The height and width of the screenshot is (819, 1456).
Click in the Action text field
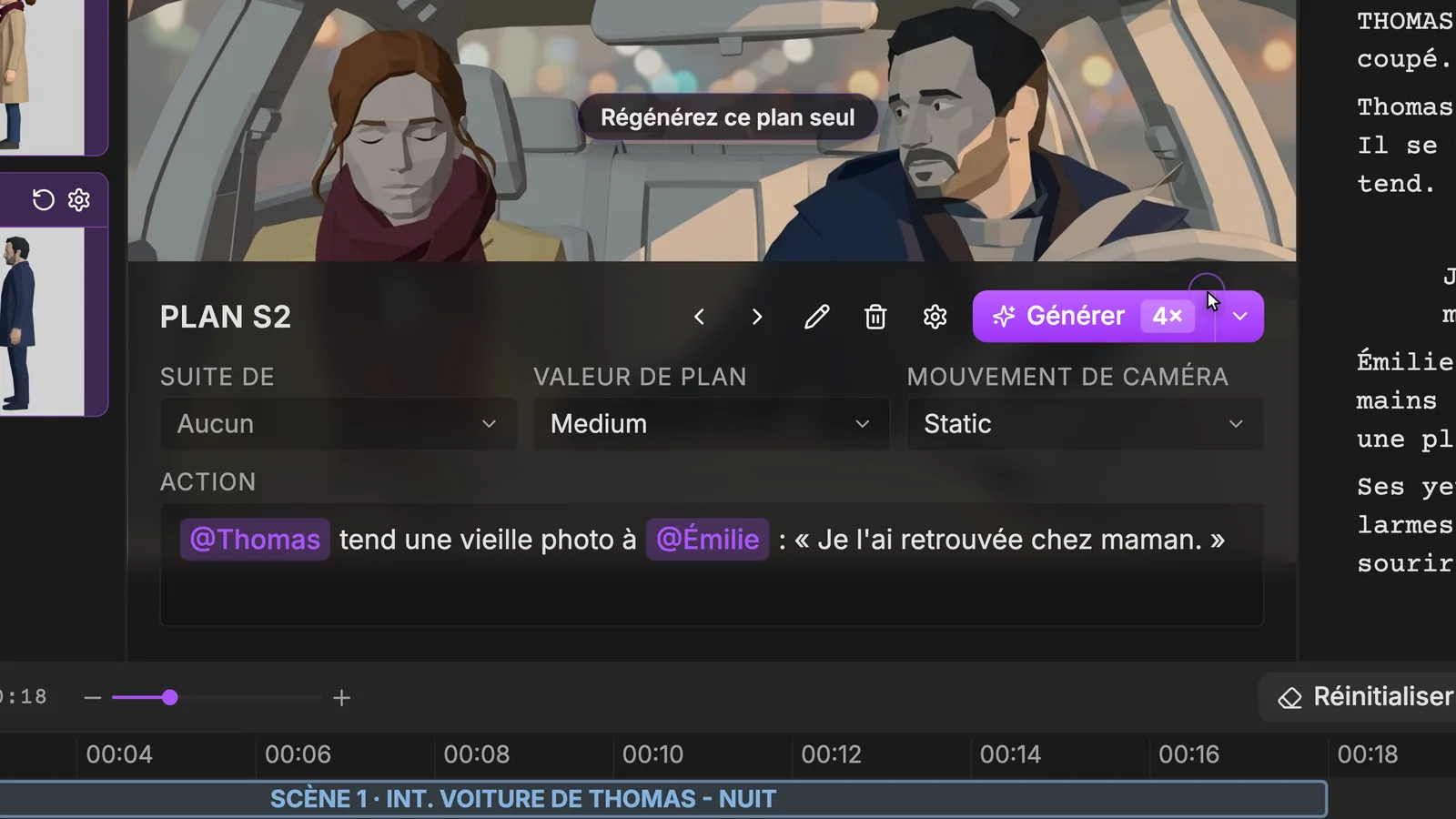712,564
